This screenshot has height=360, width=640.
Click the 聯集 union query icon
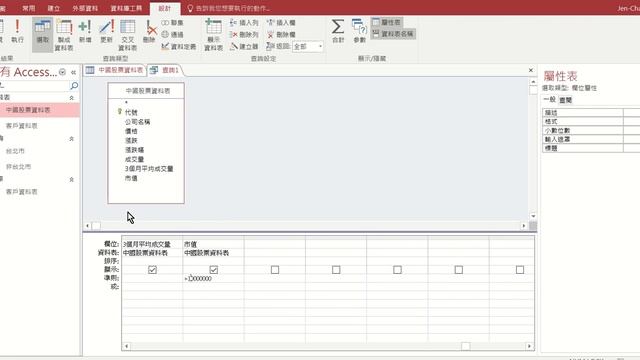click(172, 23)
